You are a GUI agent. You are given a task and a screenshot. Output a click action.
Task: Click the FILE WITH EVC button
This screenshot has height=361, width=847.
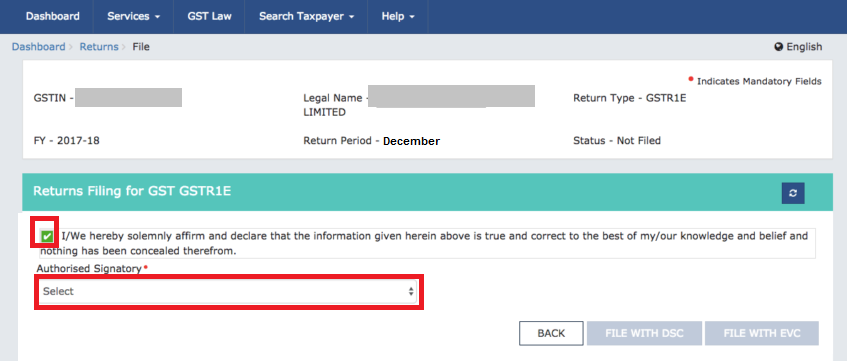click(762, 333)
